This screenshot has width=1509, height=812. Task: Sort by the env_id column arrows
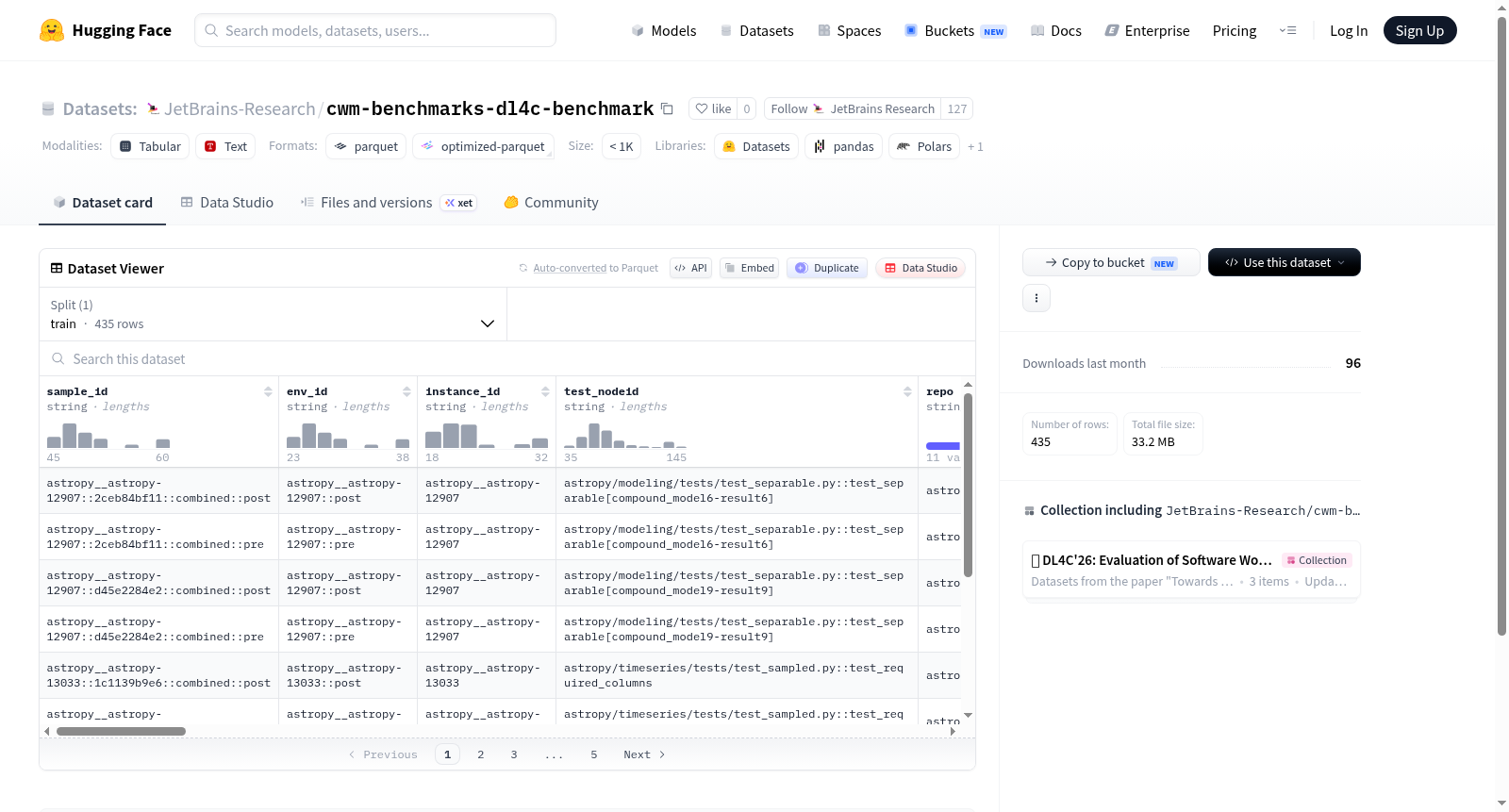[406, 391]
